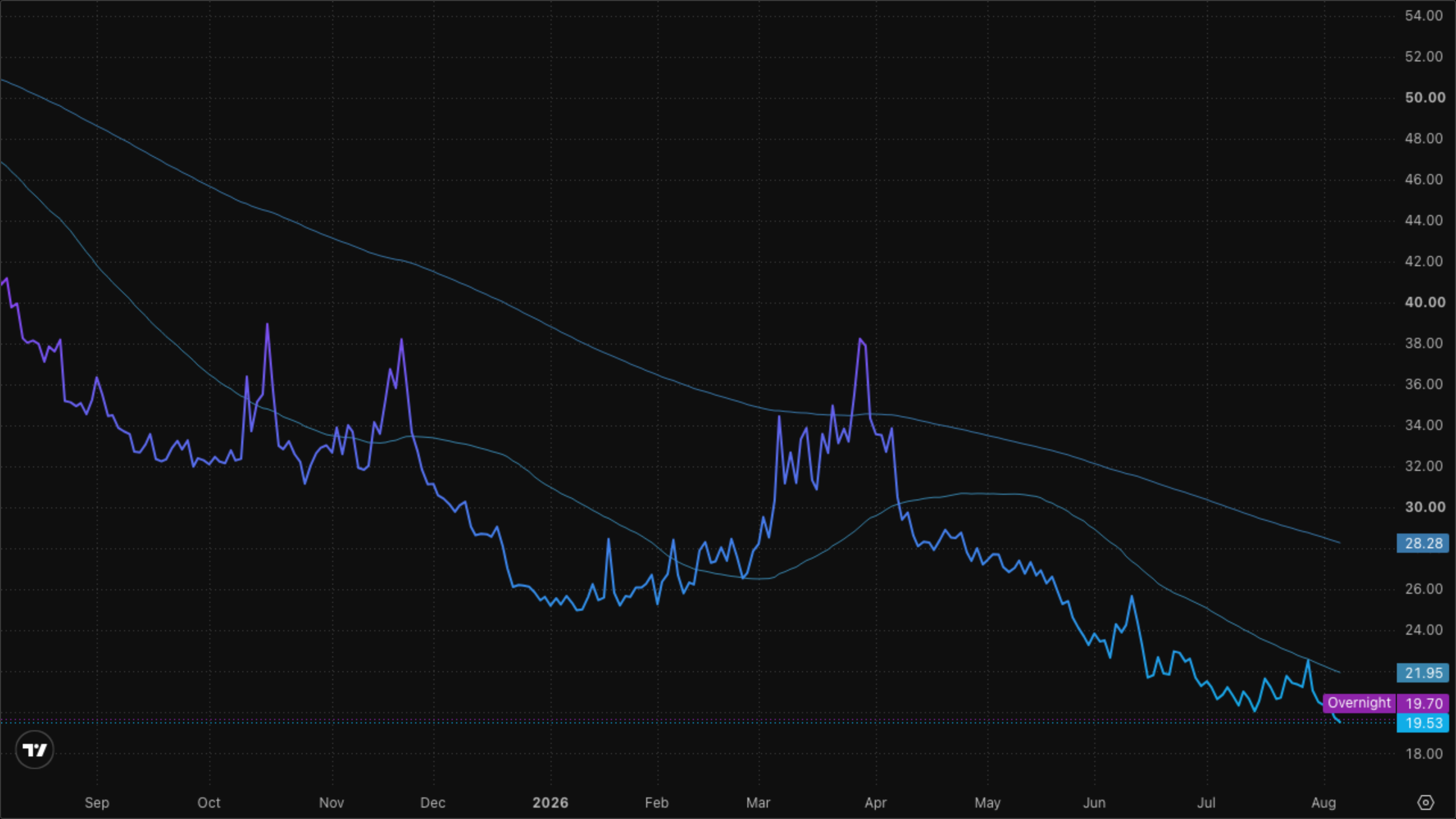Open chart settings gear icon
The height and width of the screenshot is (819, 1456).
pos(1425,803)
